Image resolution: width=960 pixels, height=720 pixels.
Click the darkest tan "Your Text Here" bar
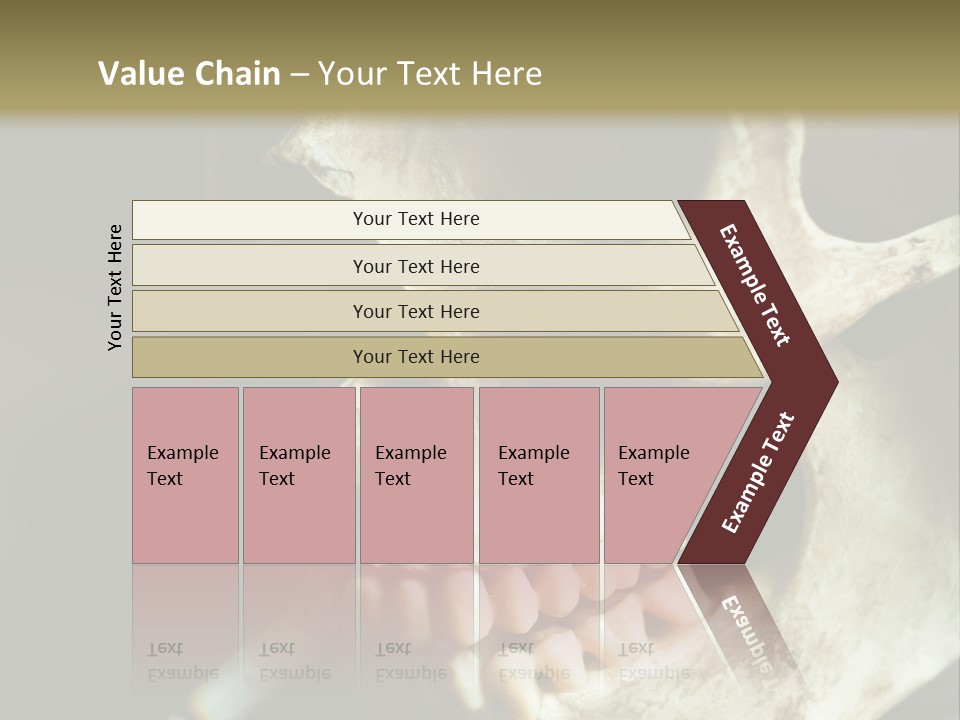pyautogui.click(x=416, y=357)
